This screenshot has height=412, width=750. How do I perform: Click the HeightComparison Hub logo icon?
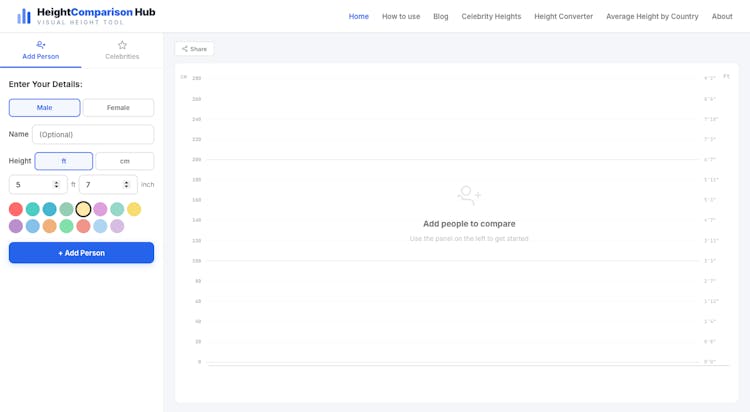(23, 16)
